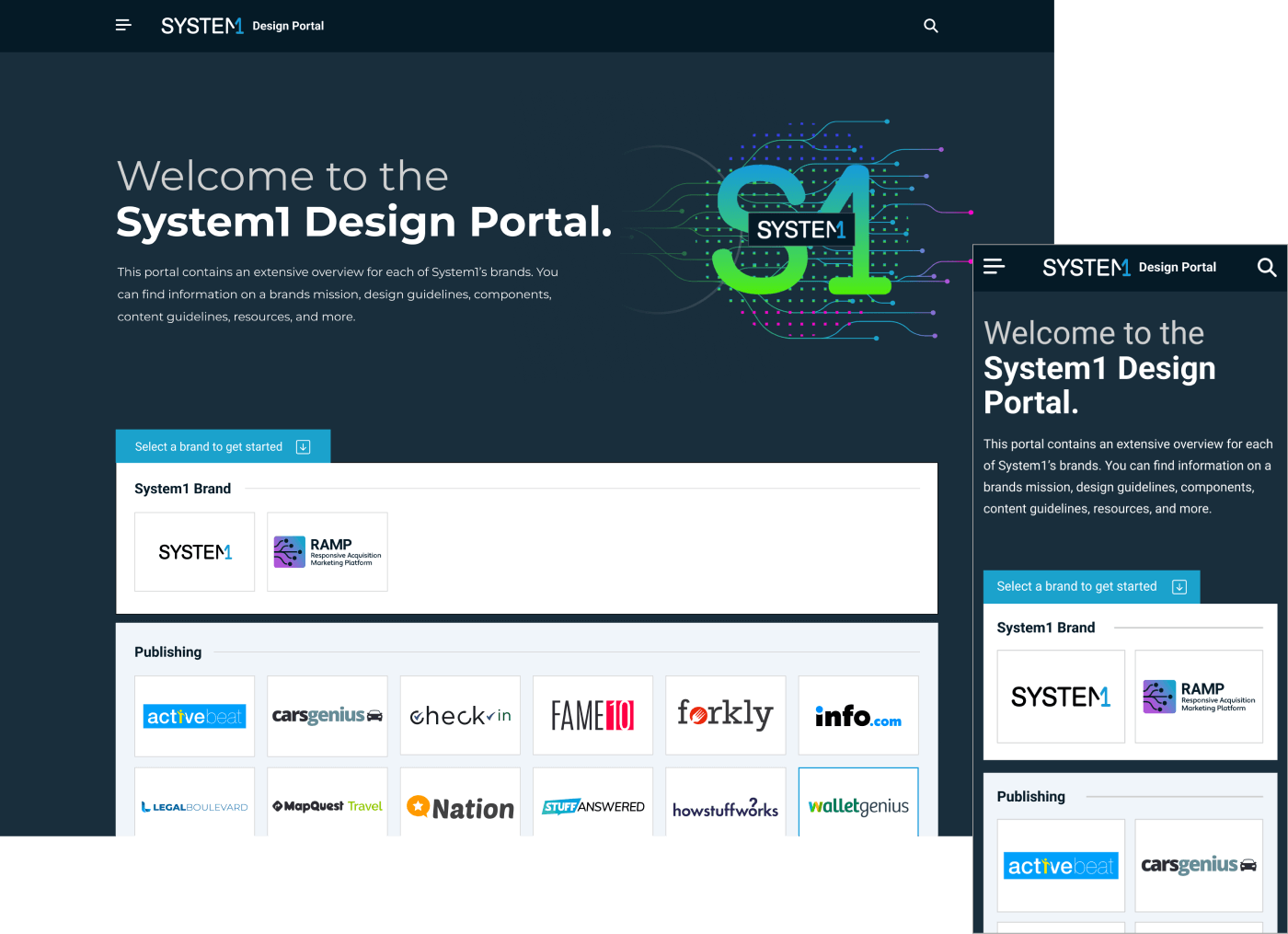Open the carsgenius card in mobile view

[1199, 866]
